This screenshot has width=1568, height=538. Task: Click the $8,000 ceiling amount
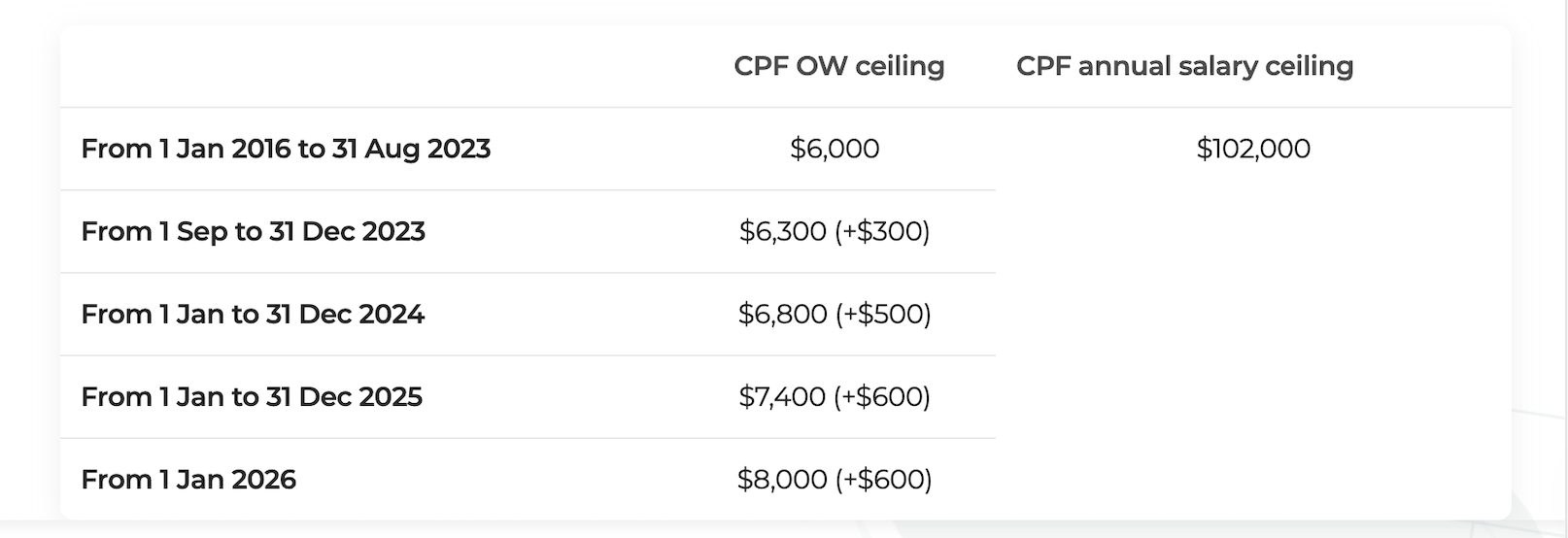[782, 479]
